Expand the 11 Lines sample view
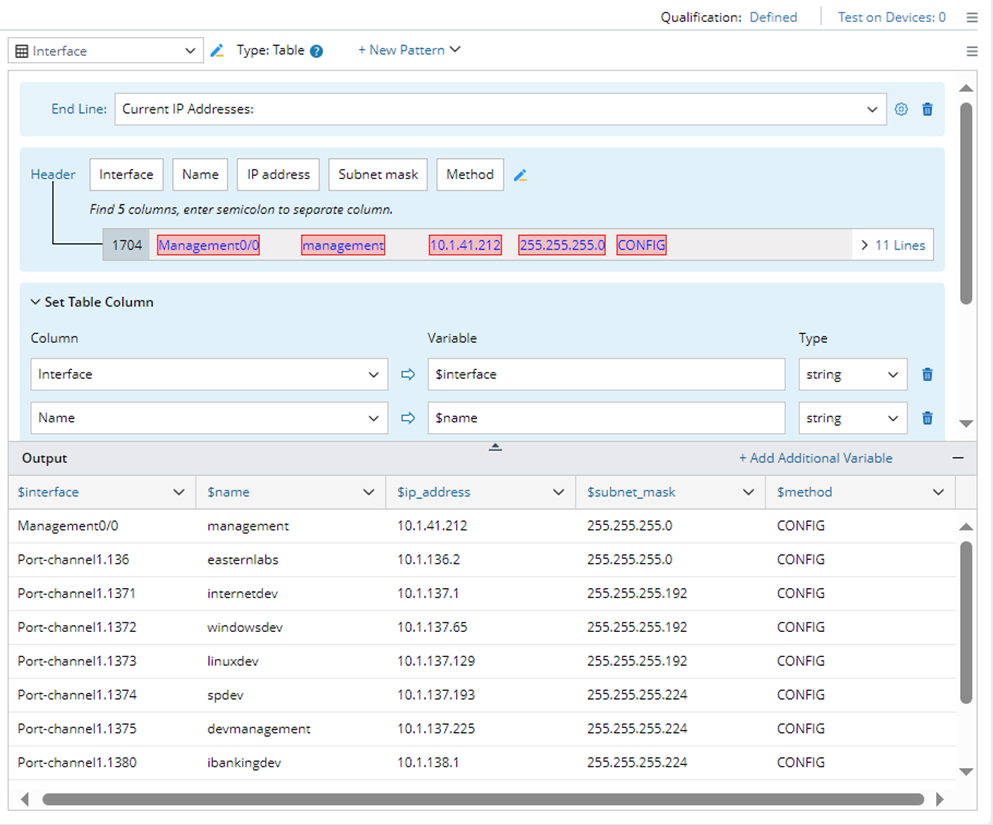This screenshot has width=993, height=825. click(x=893, y=245)
